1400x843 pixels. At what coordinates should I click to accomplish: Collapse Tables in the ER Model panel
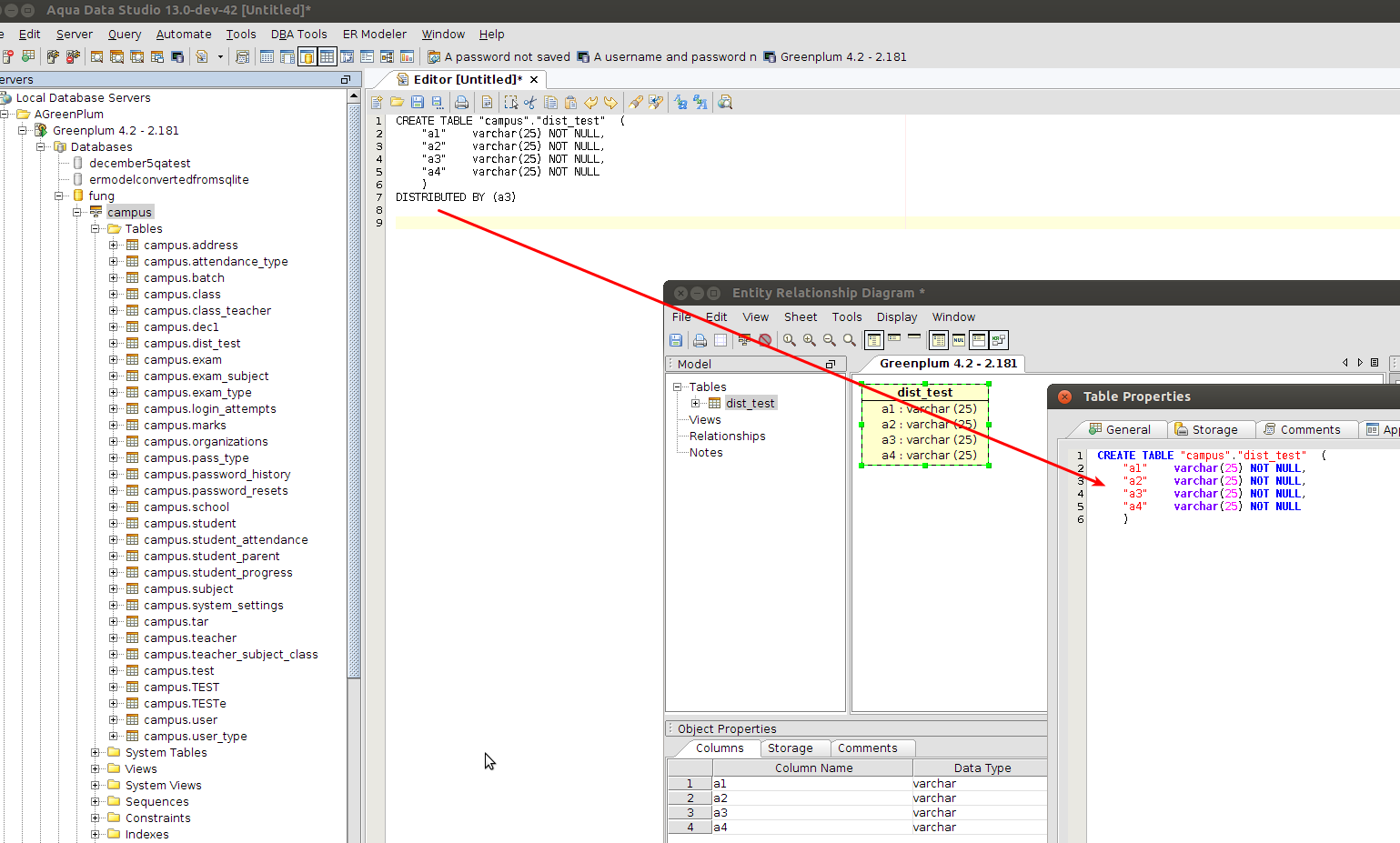pyautogui.click(x=678, y=387)
